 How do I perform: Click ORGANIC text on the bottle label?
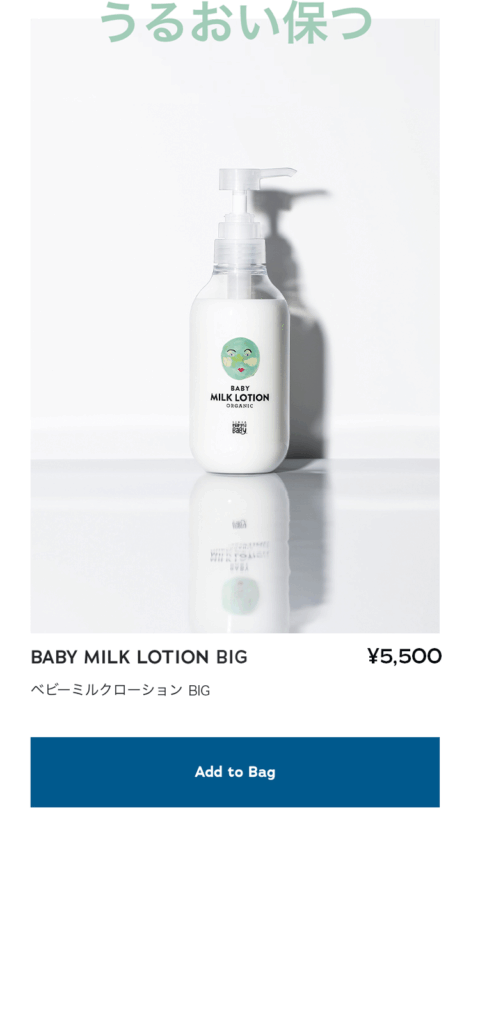click(x=240, y=406)
